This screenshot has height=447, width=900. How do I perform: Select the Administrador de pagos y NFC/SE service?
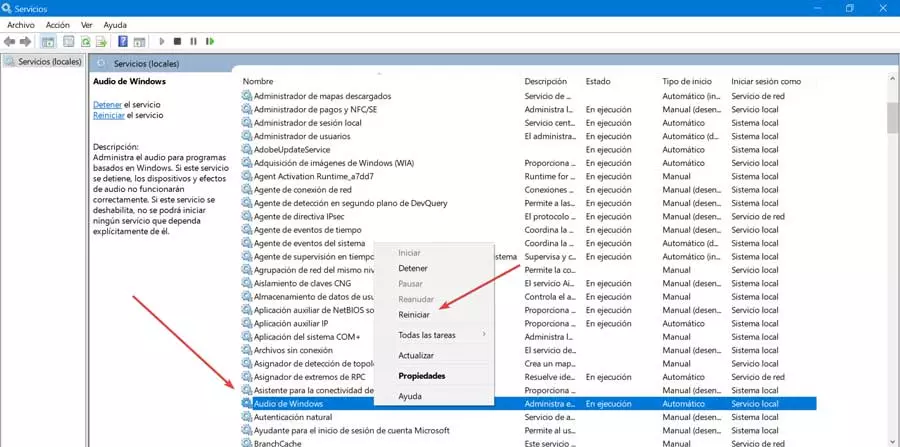point(315,110)
